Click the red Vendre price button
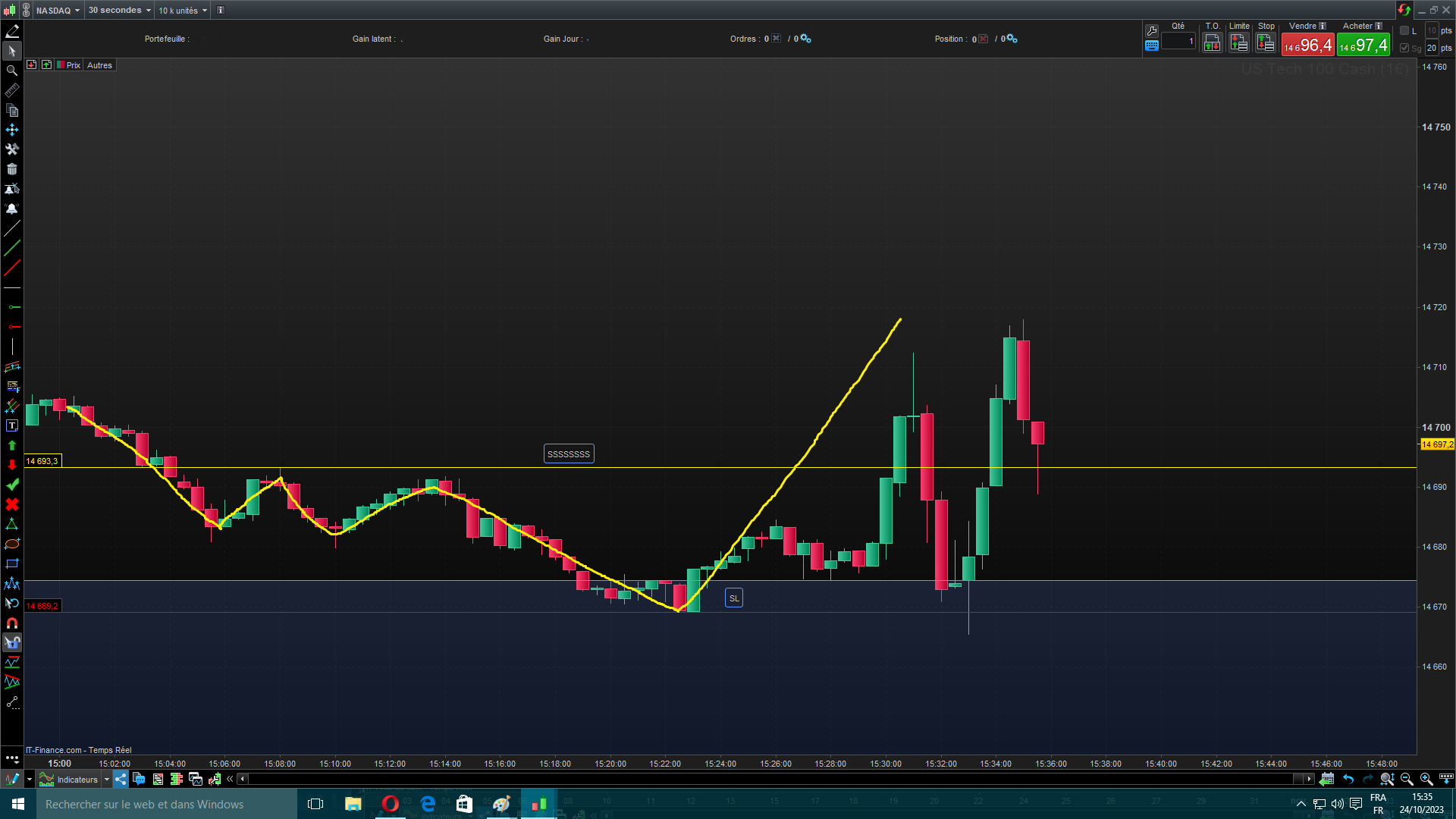 1307,45
